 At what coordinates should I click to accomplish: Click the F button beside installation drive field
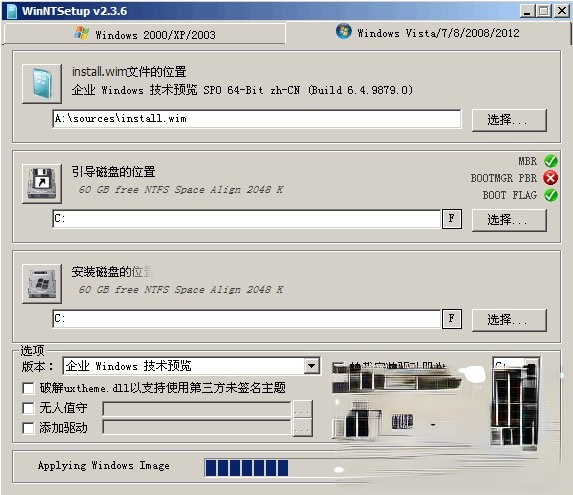[x=452, y=319]
